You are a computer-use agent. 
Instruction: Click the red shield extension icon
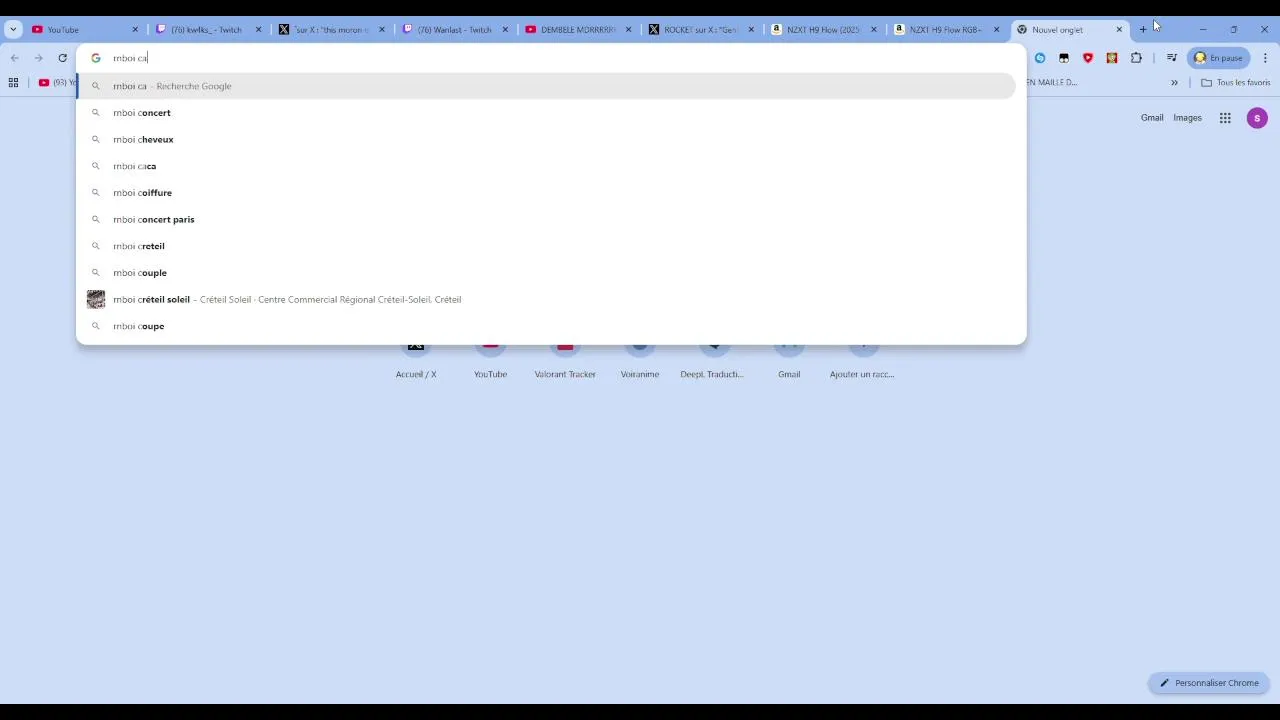point(1088,58)
